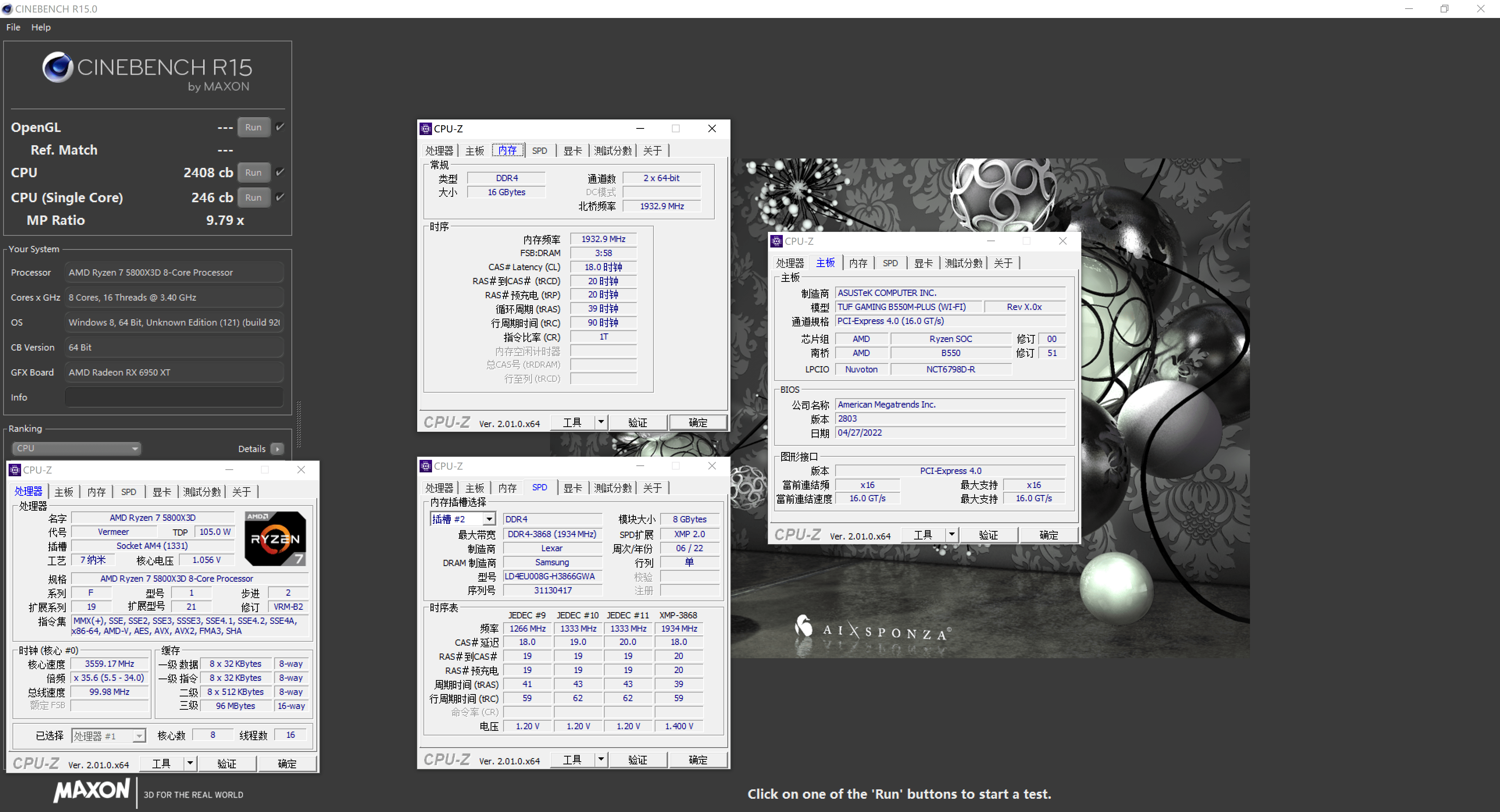Click the 2408 cb CPU score
This screenshot has width=1500, height=812.
click(208, 172)
